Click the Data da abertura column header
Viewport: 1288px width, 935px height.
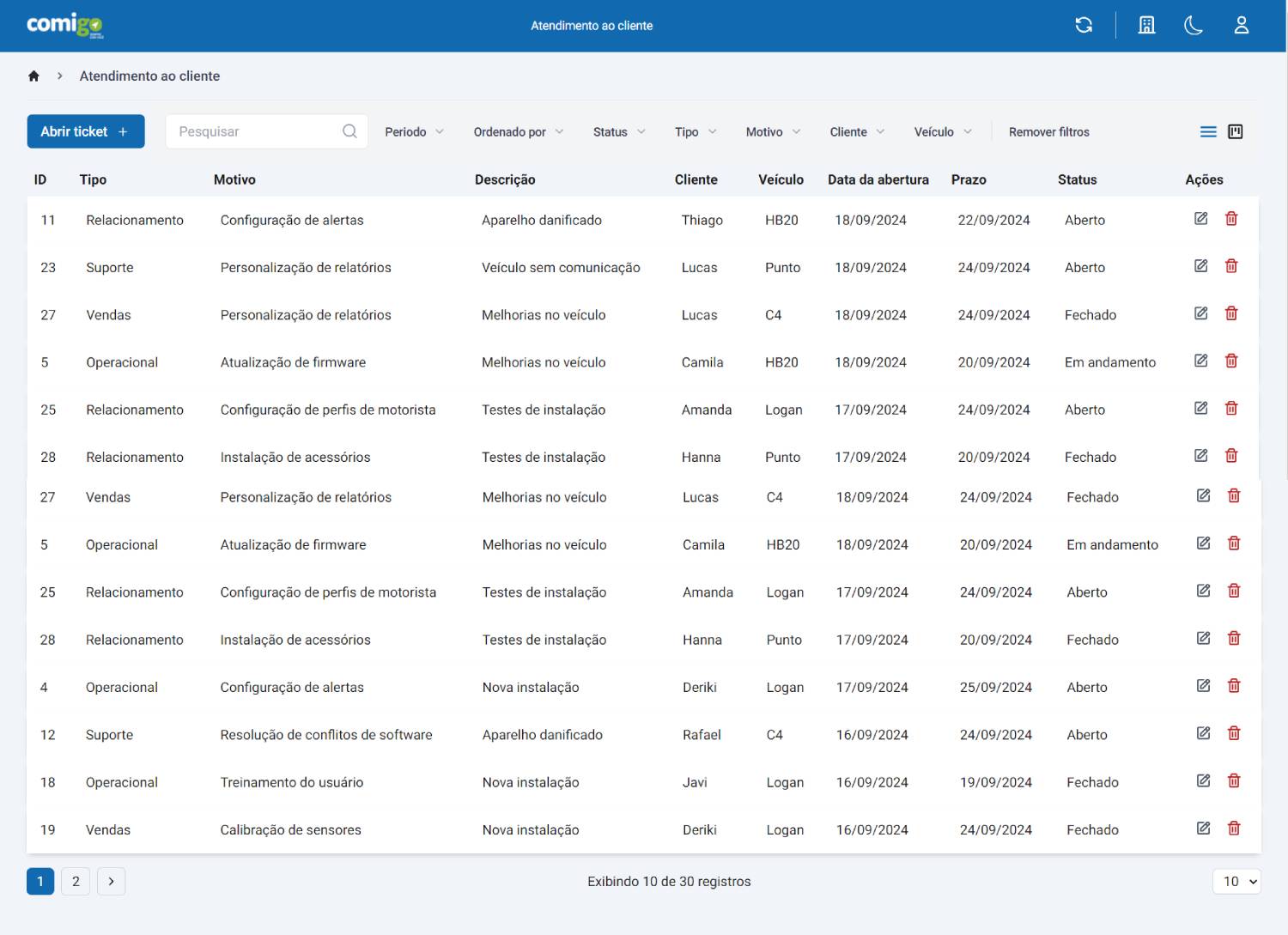point(878,179)
